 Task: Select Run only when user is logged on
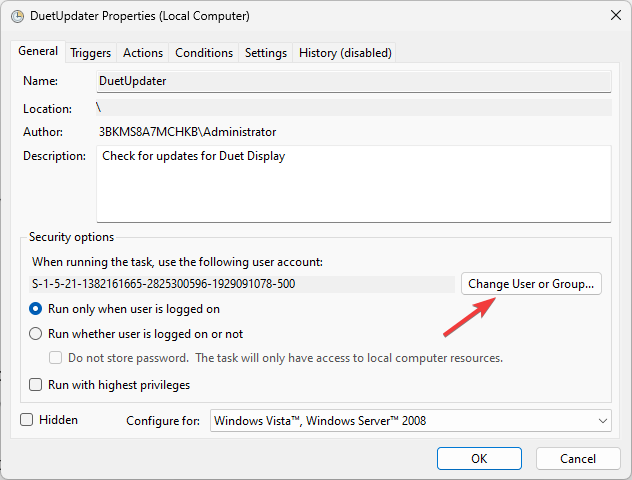37,309
